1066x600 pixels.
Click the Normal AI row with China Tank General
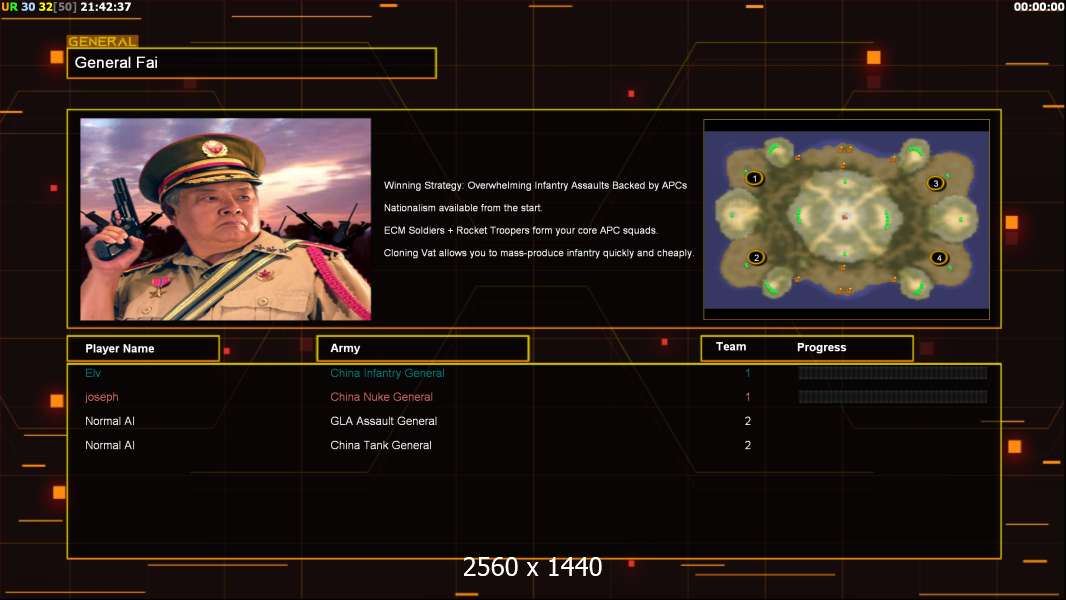(534, 445)
